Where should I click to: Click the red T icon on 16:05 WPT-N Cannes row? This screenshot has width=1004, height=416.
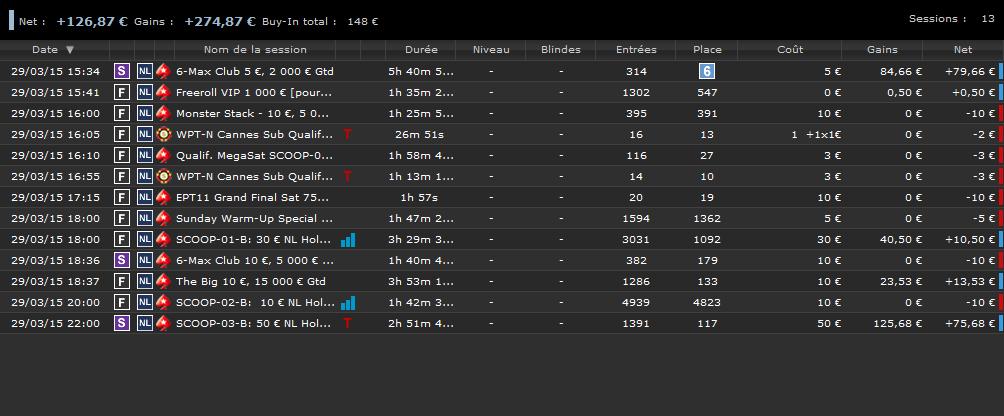(347, 134)
